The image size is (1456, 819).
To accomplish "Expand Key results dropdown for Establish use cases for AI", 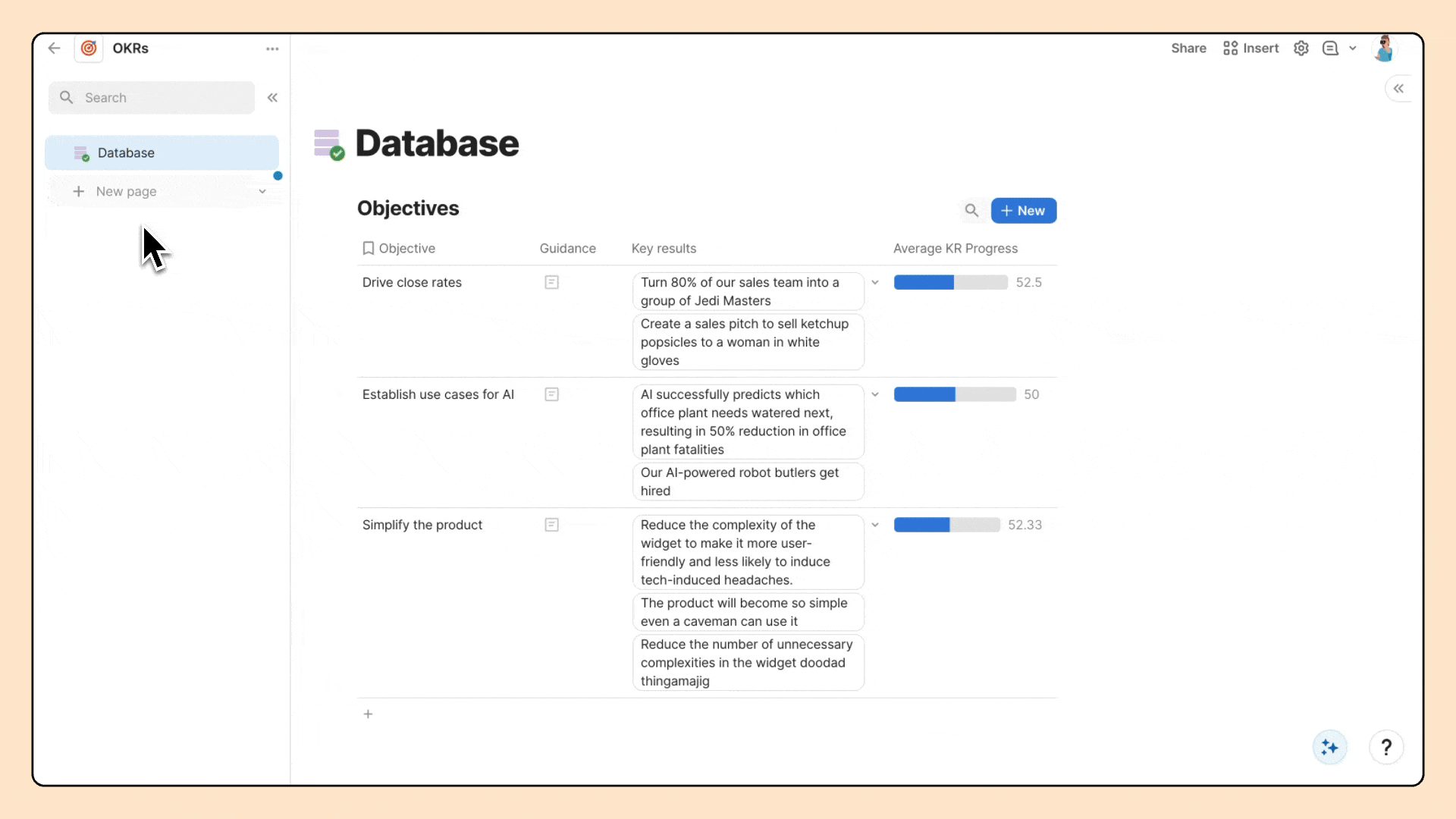I will 875,394.
